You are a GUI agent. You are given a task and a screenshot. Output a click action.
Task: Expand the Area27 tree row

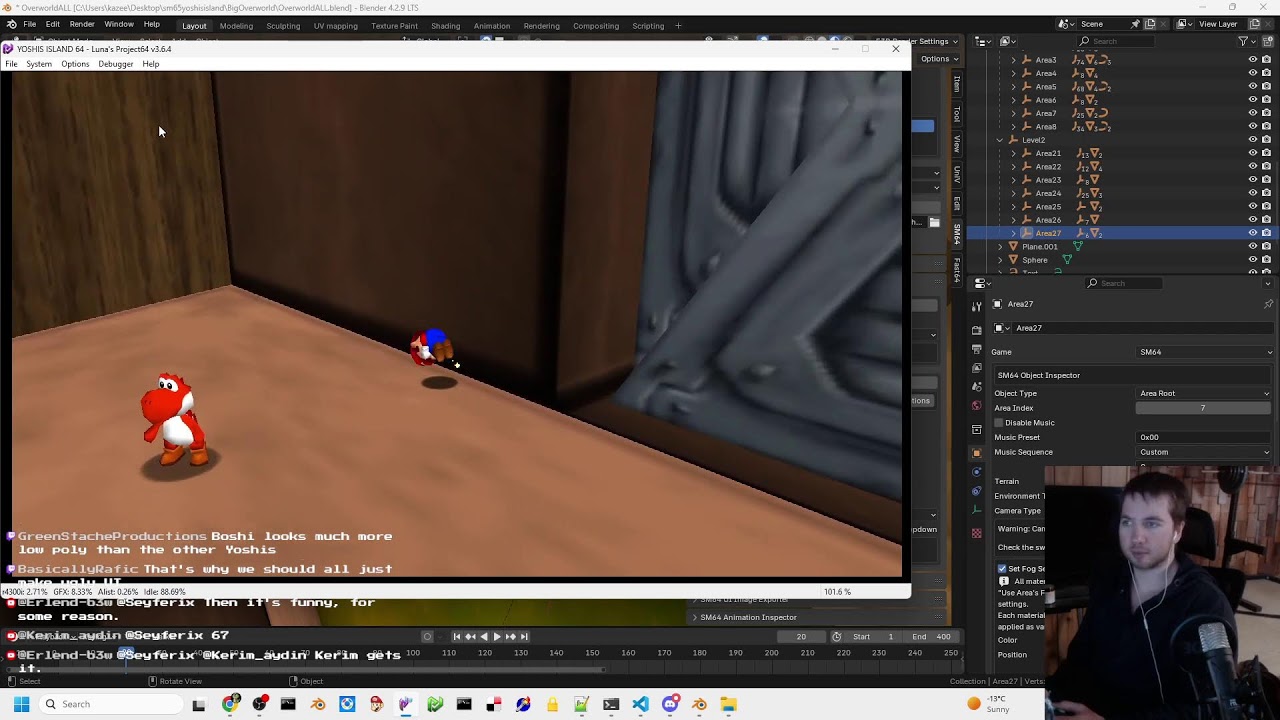(x=1013, y=233)
